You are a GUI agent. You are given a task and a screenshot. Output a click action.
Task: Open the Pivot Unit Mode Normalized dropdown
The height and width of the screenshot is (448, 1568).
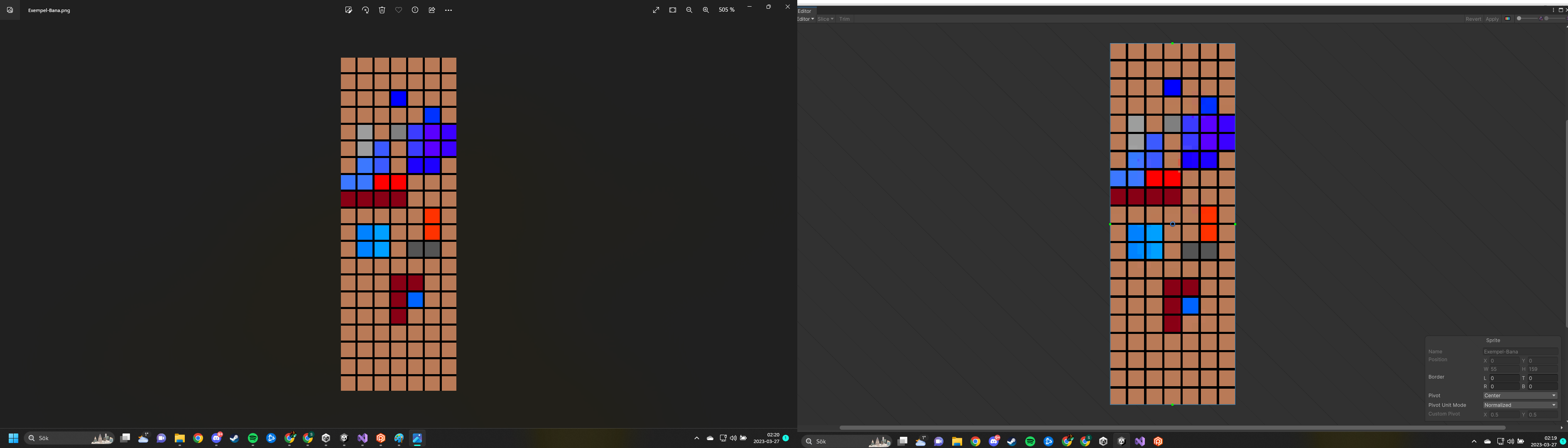click(x=1520, y=405)
